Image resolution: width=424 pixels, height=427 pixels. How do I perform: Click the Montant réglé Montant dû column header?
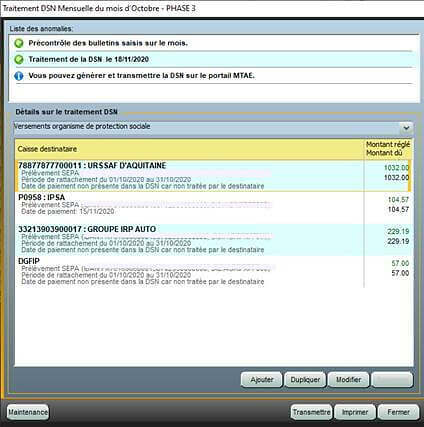click(388, 149)
